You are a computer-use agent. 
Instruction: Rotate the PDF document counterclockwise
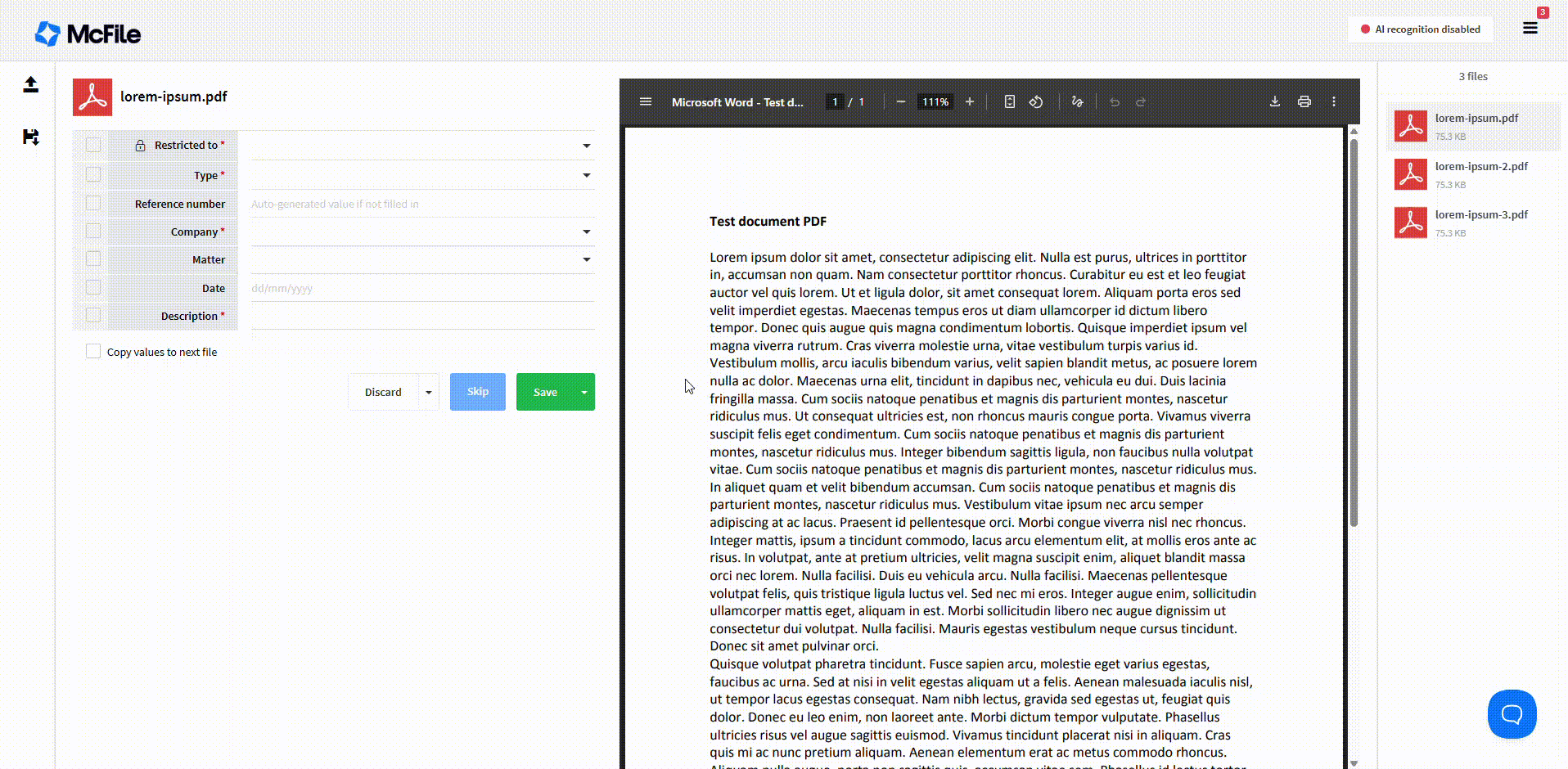pyautogui.click(x=1036, y=102)
